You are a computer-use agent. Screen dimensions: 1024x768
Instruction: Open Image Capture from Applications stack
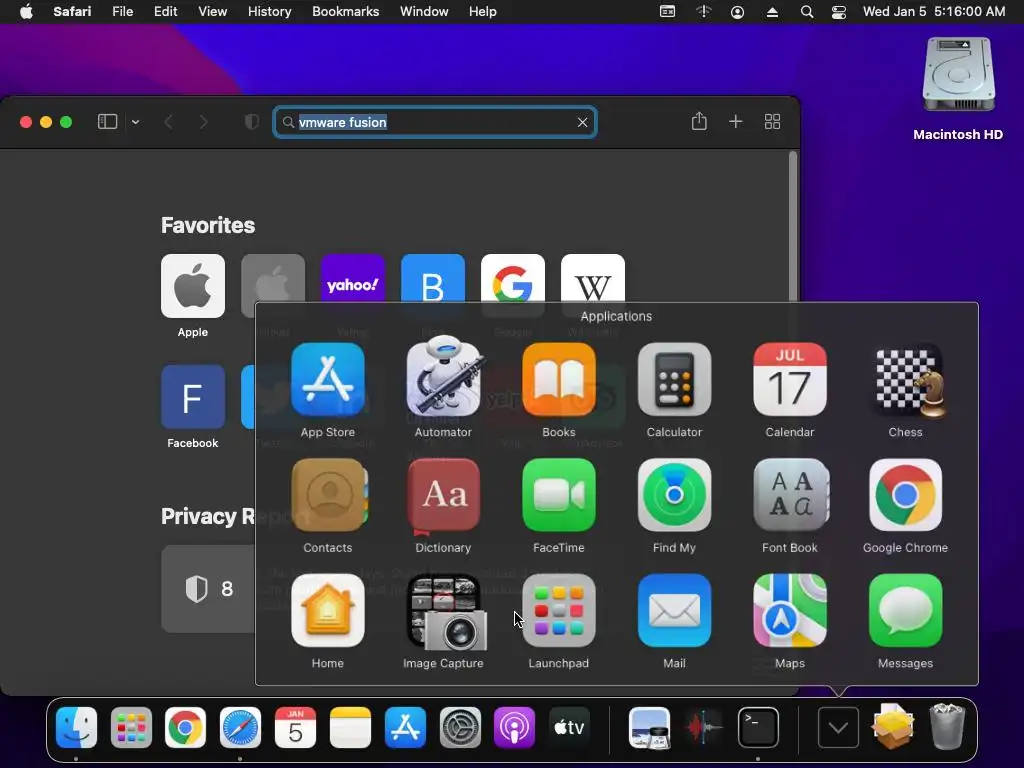tap(446, 613)
